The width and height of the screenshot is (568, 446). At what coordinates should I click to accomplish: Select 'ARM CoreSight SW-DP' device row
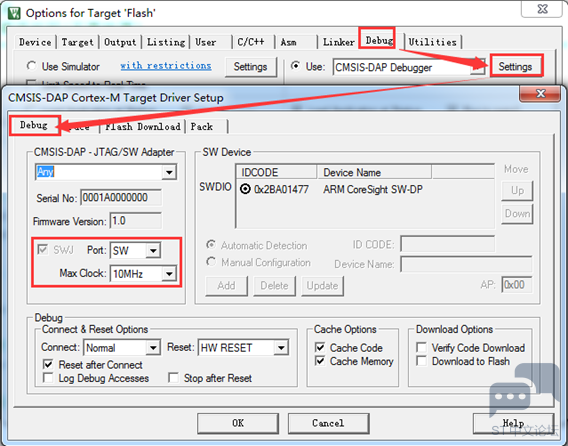click(373, 189)
